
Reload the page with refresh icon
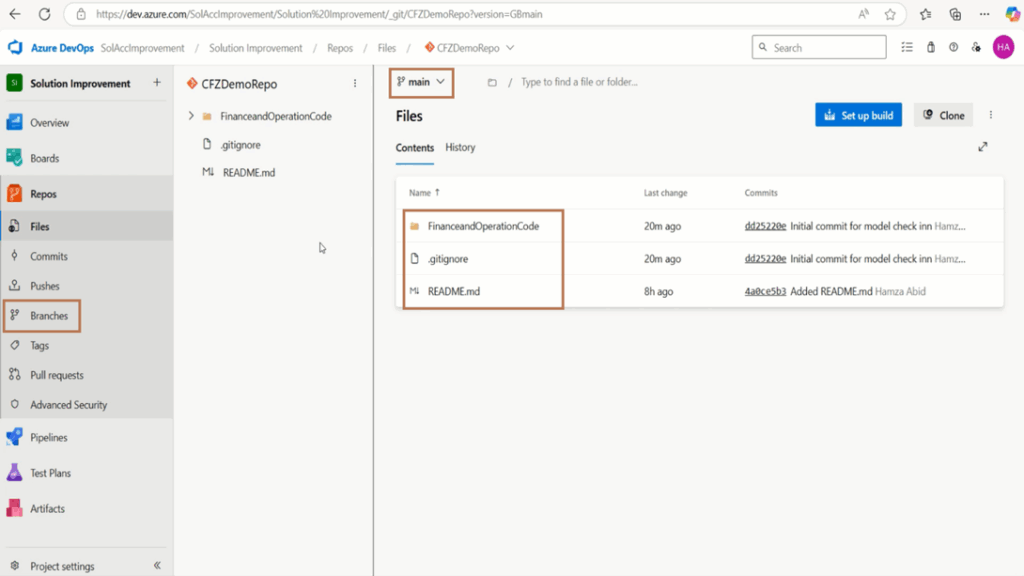tap(44, 14)
